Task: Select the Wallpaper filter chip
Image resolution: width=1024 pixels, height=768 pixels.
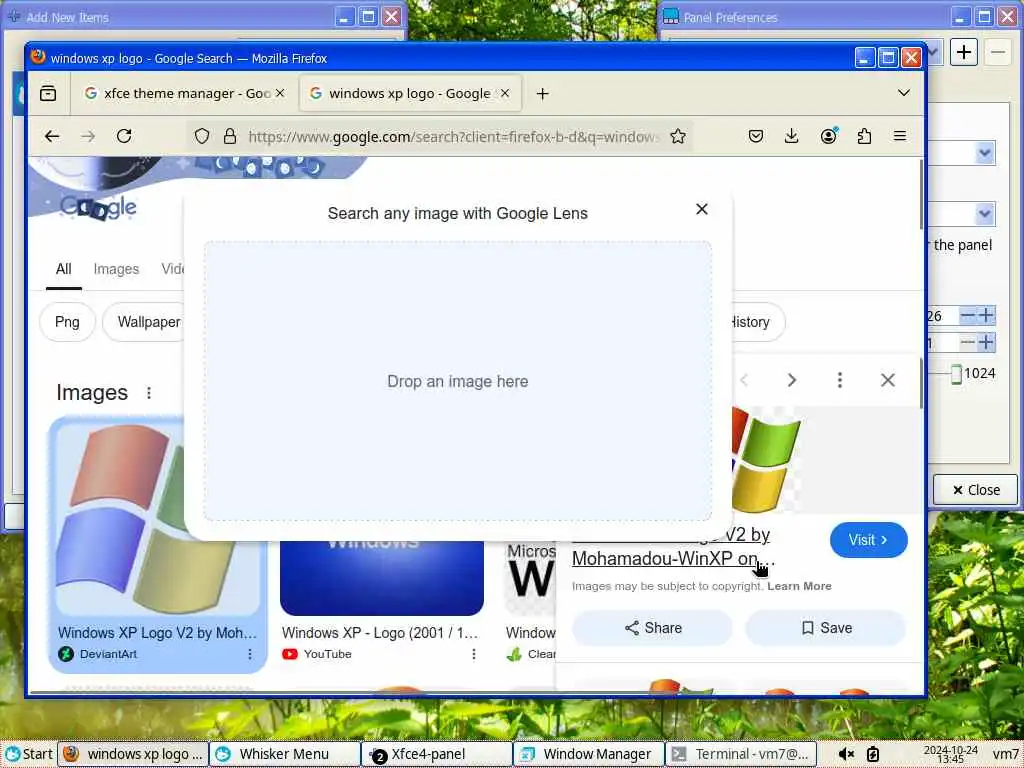Action: coord(145,322)
